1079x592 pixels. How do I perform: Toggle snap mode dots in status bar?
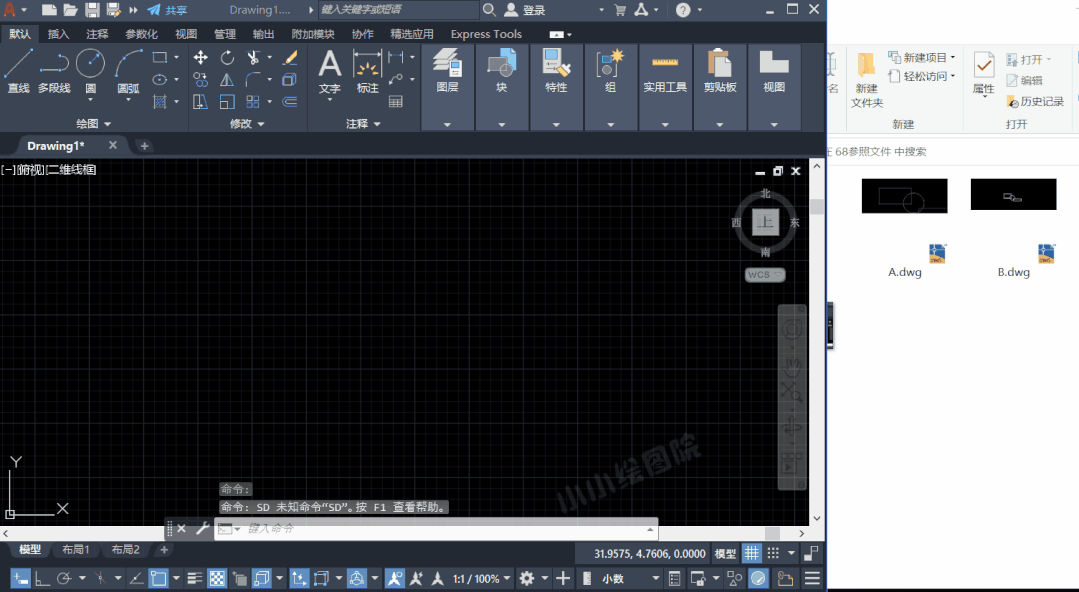pos(773,553)
